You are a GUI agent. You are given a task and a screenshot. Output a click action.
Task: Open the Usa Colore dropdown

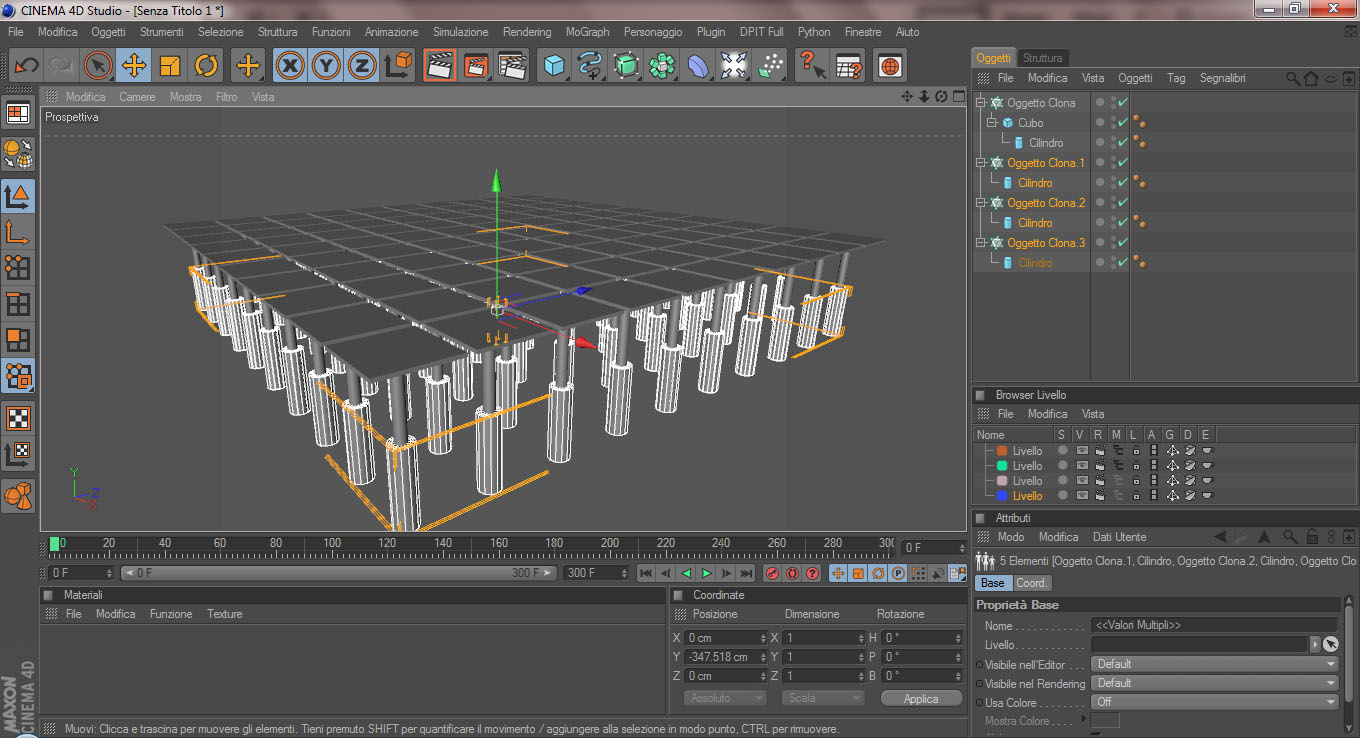click(x=1215, y=702)
